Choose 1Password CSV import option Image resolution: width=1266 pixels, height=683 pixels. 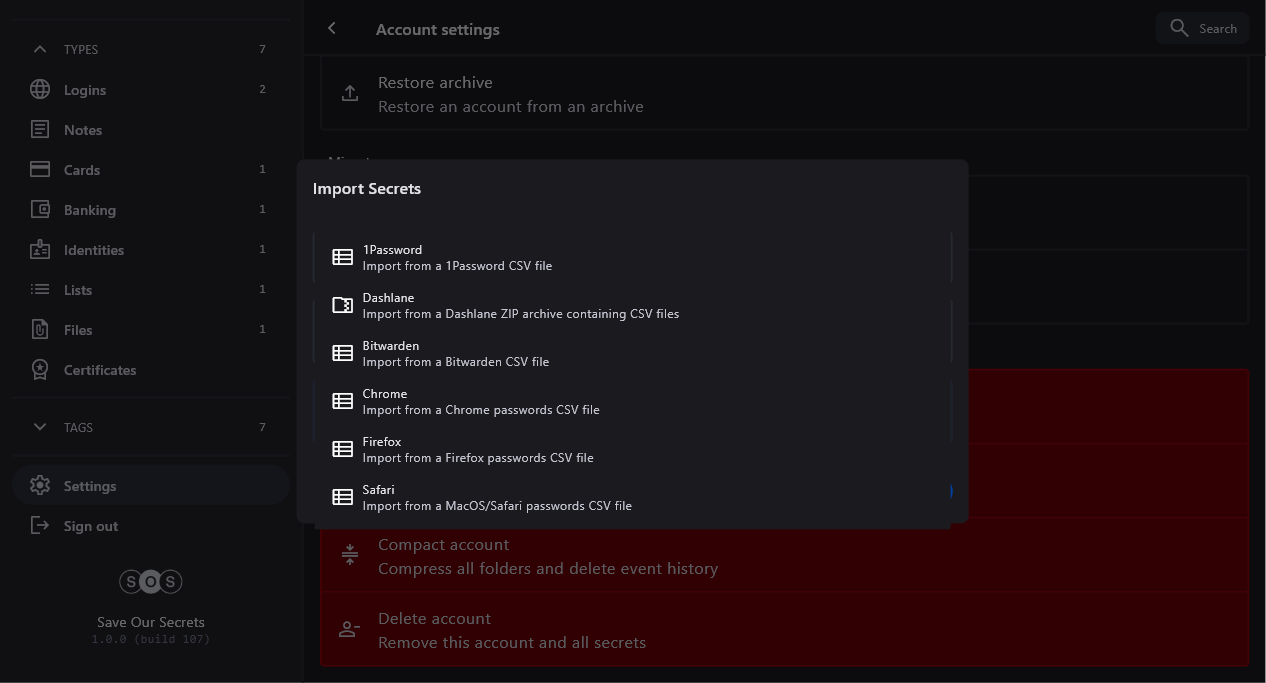click(x=632, y=258)
